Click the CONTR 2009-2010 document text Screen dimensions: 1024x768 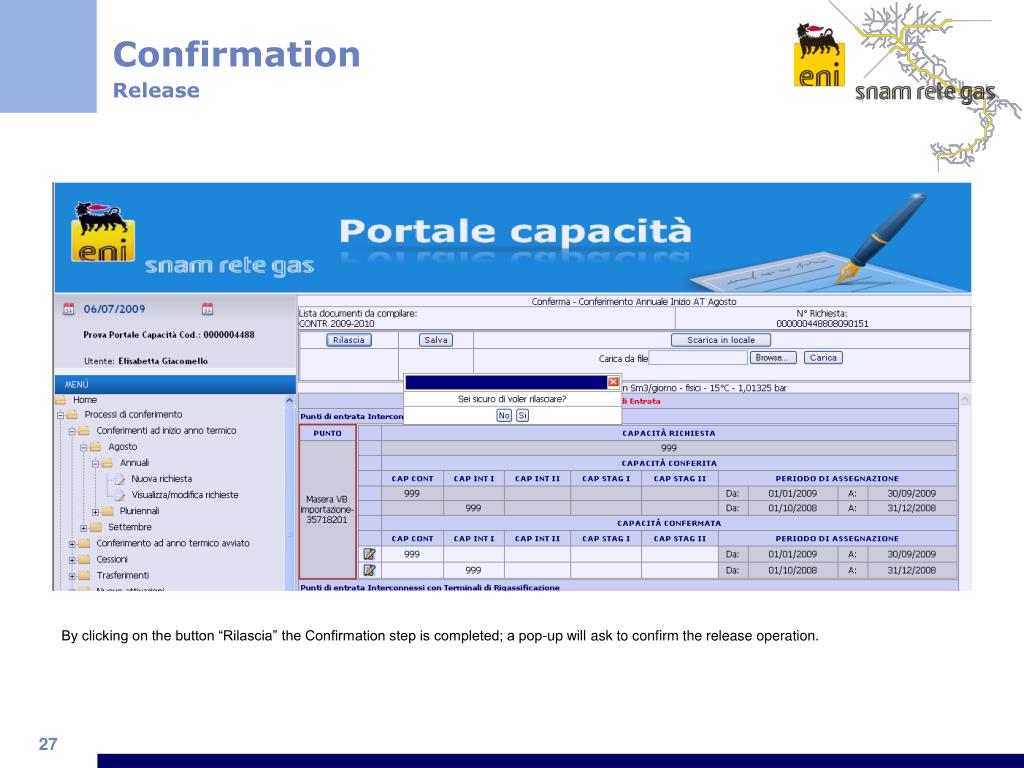[337, 324]
